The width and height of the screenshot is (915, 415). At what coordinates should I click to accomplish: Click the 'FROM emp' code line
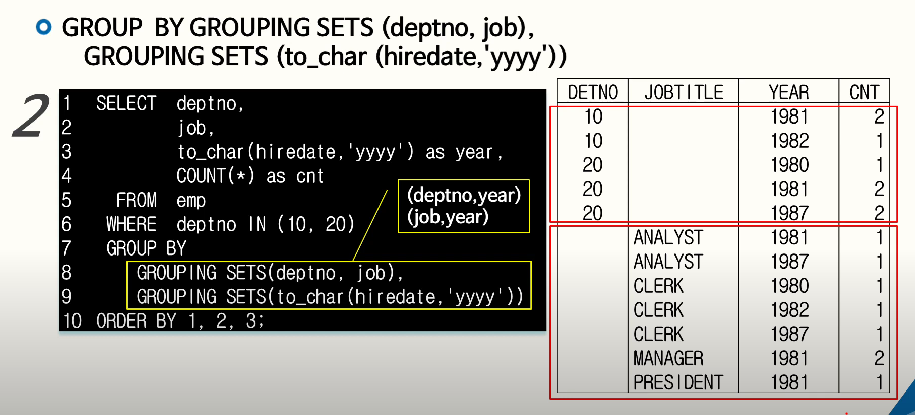(160, 200)
